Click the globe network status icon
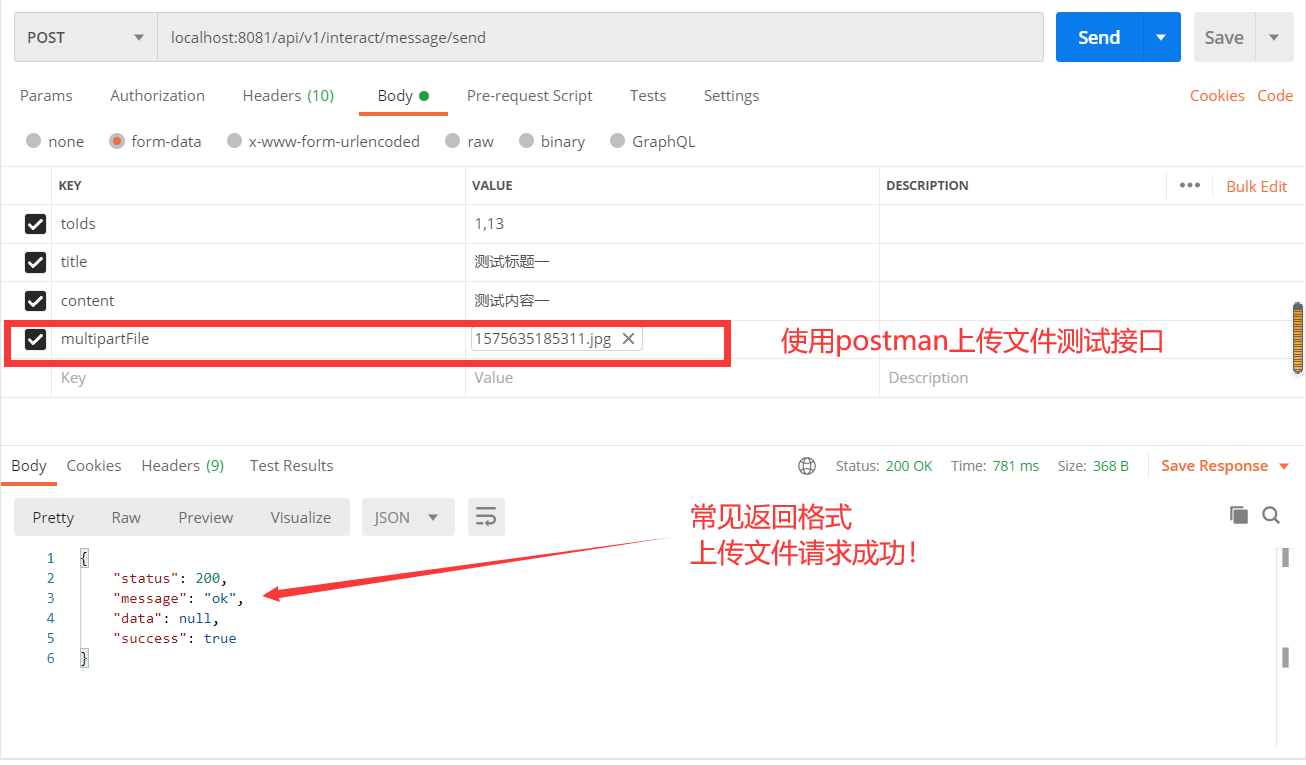This screenshot has width=1306, height=765. coord(807,465)
